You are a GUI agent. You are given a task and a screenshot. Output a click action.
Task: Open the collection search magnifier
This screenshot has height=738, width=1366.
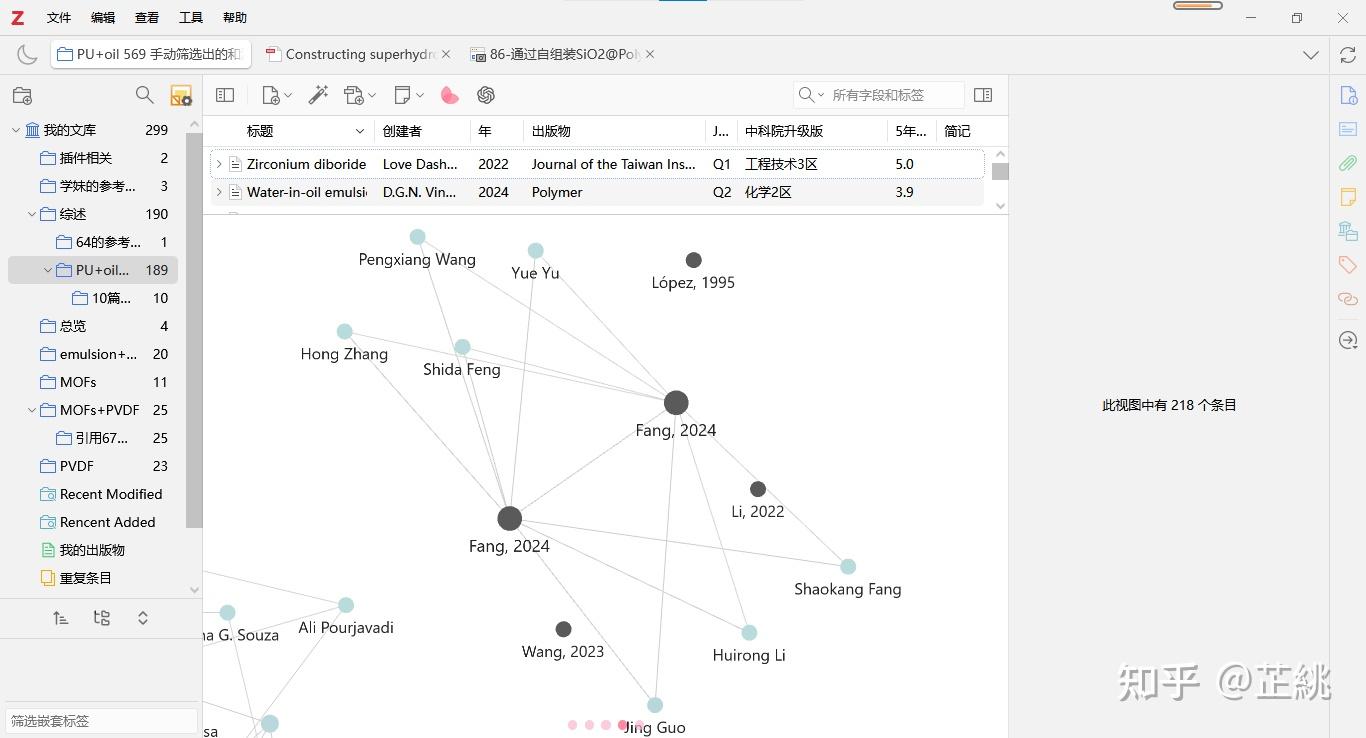pos(145,95)
